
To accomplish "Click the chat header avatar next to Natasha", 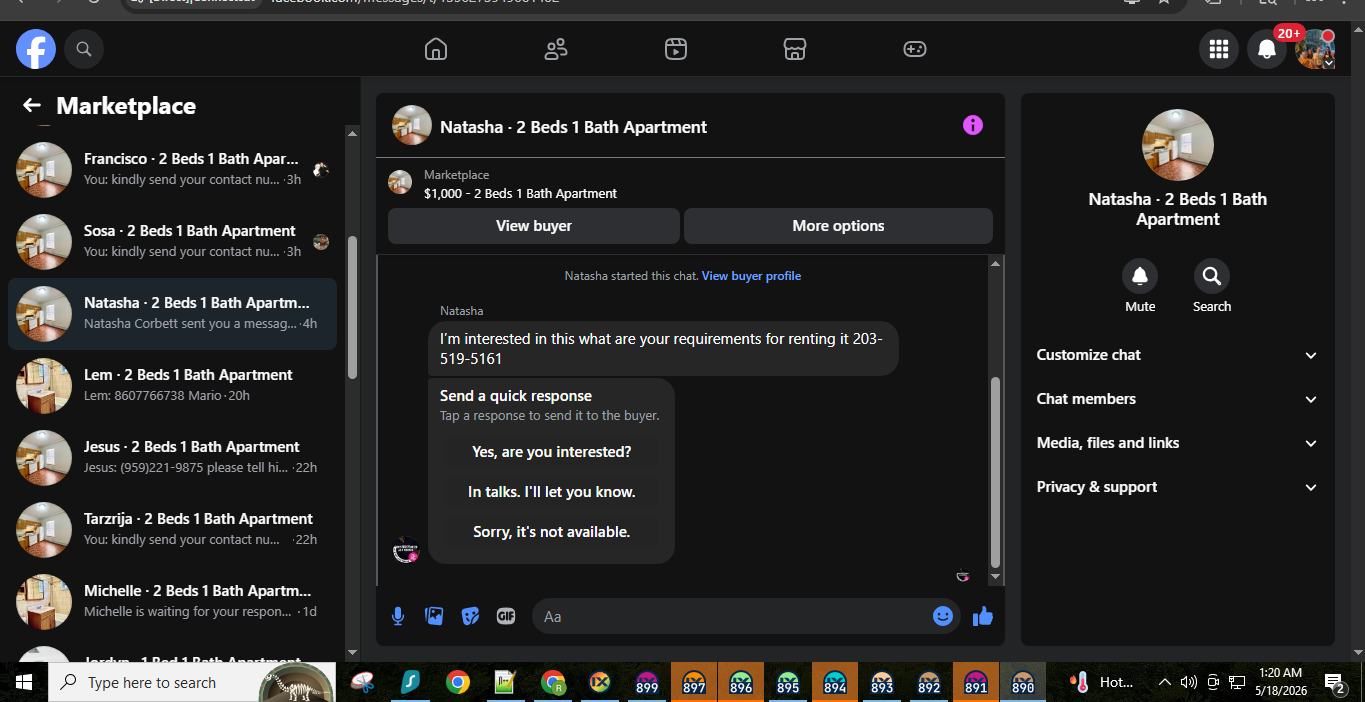I will coord(412,125).
